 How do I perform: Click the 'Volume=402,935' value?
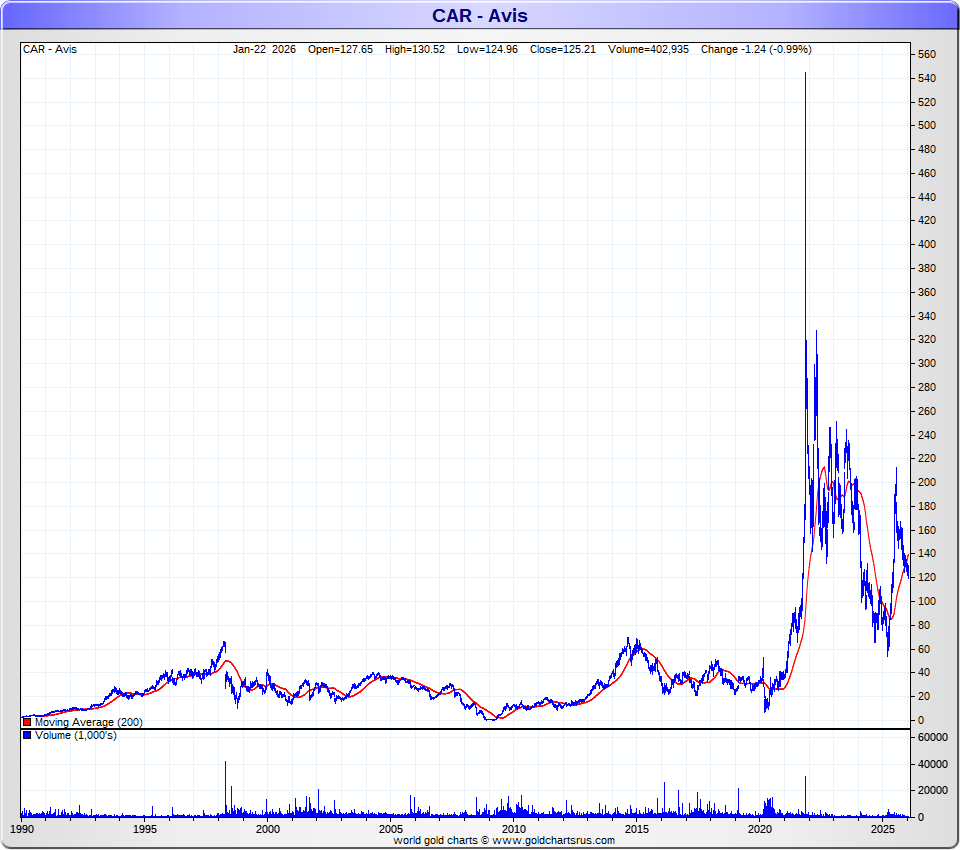click(x=648, y=49)
